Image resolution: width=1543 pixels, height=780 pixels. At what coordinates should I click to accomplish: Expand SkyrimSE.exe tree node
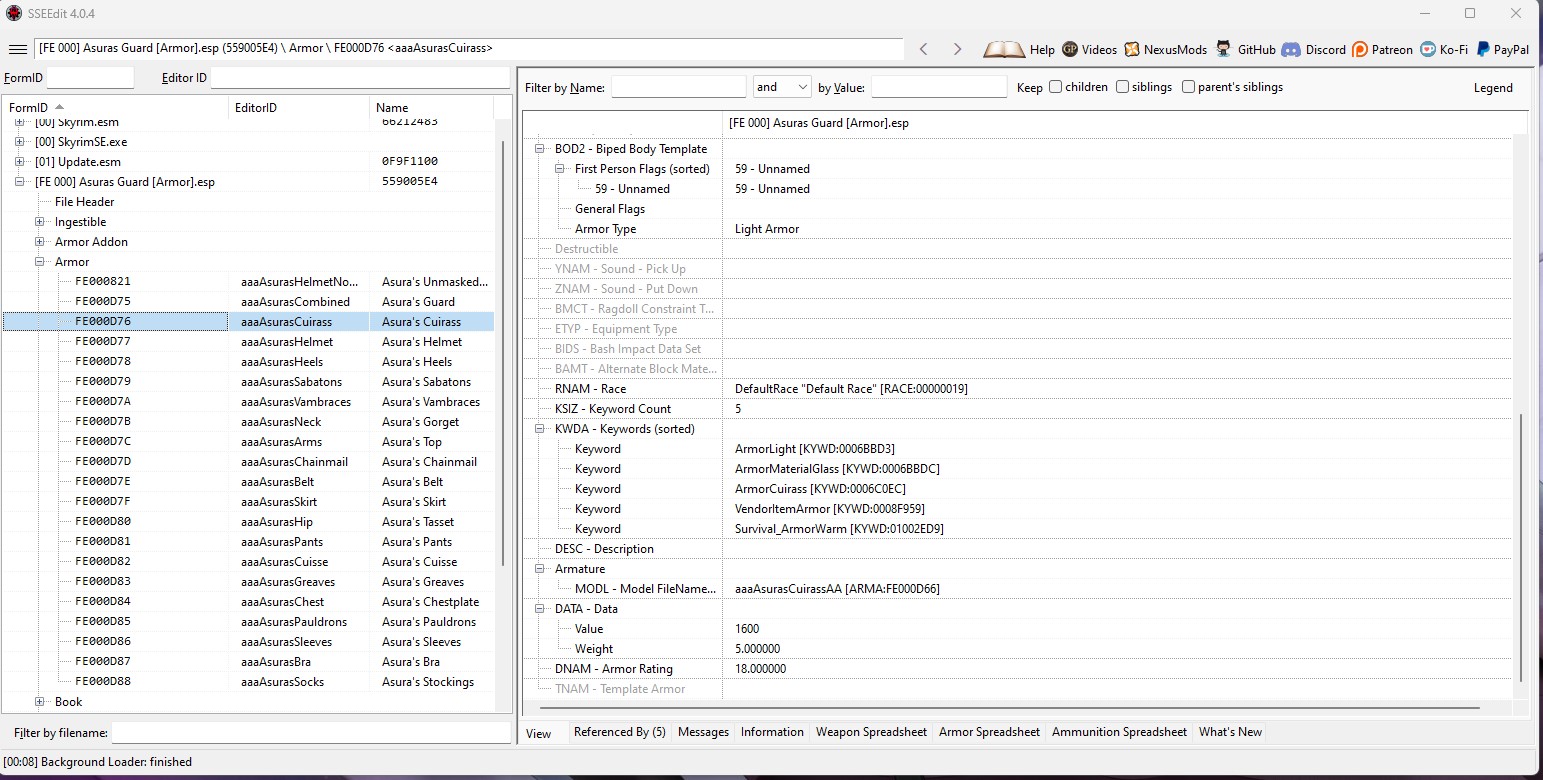[x=19, y=142]
